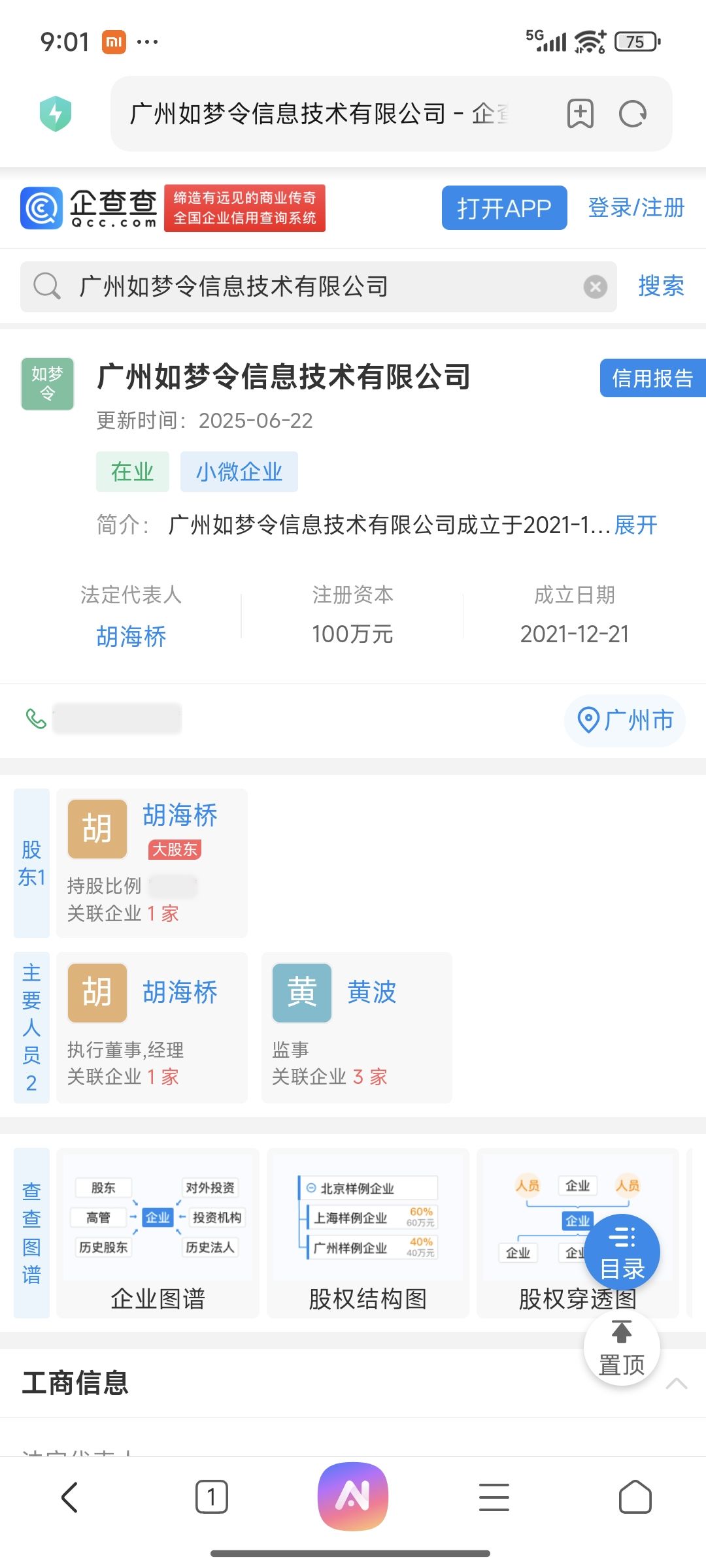Tap the company name heading
This screenshot has height=1568, width=706.
click(x=284, y=377)
